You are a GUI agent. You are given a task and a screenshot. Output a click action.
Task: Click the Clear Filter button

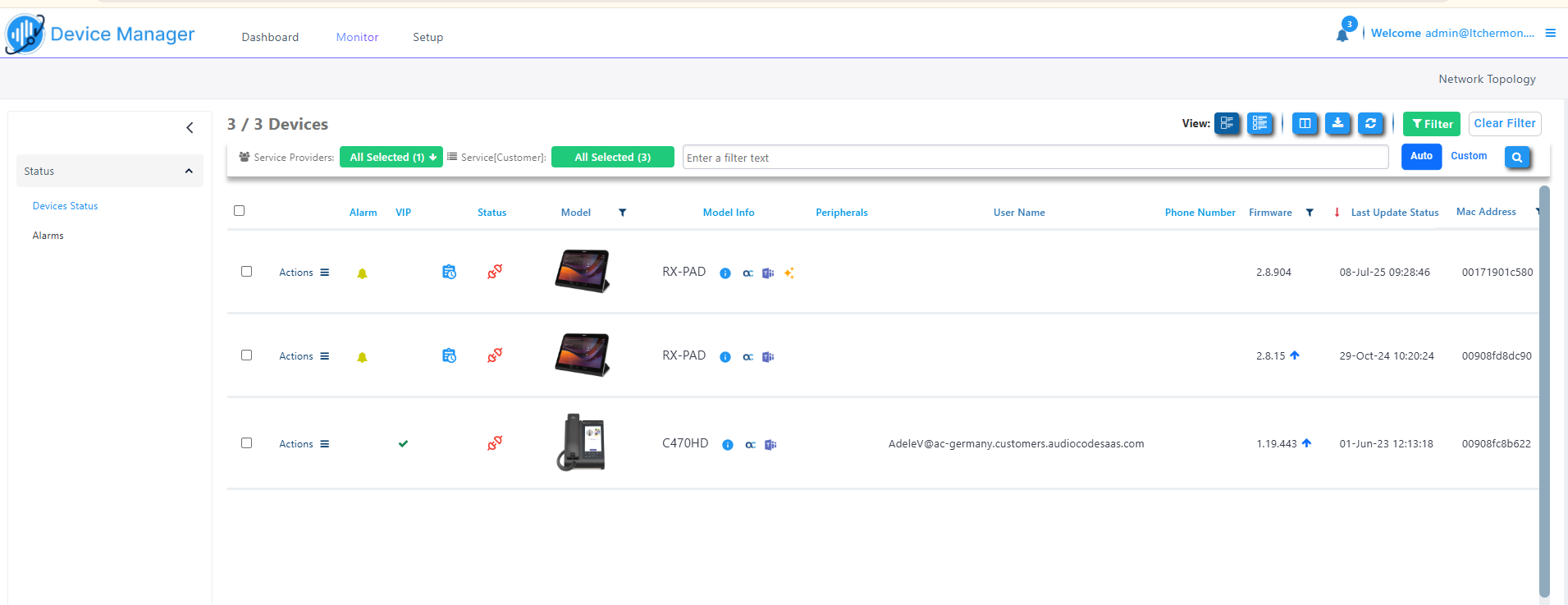click(1504, 123)
